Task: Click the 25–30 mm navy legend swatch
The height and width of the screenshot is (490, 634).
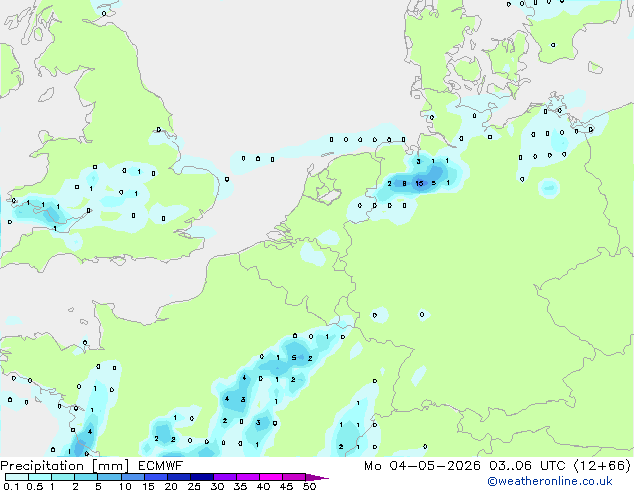Action: click(x=201, y=477)
